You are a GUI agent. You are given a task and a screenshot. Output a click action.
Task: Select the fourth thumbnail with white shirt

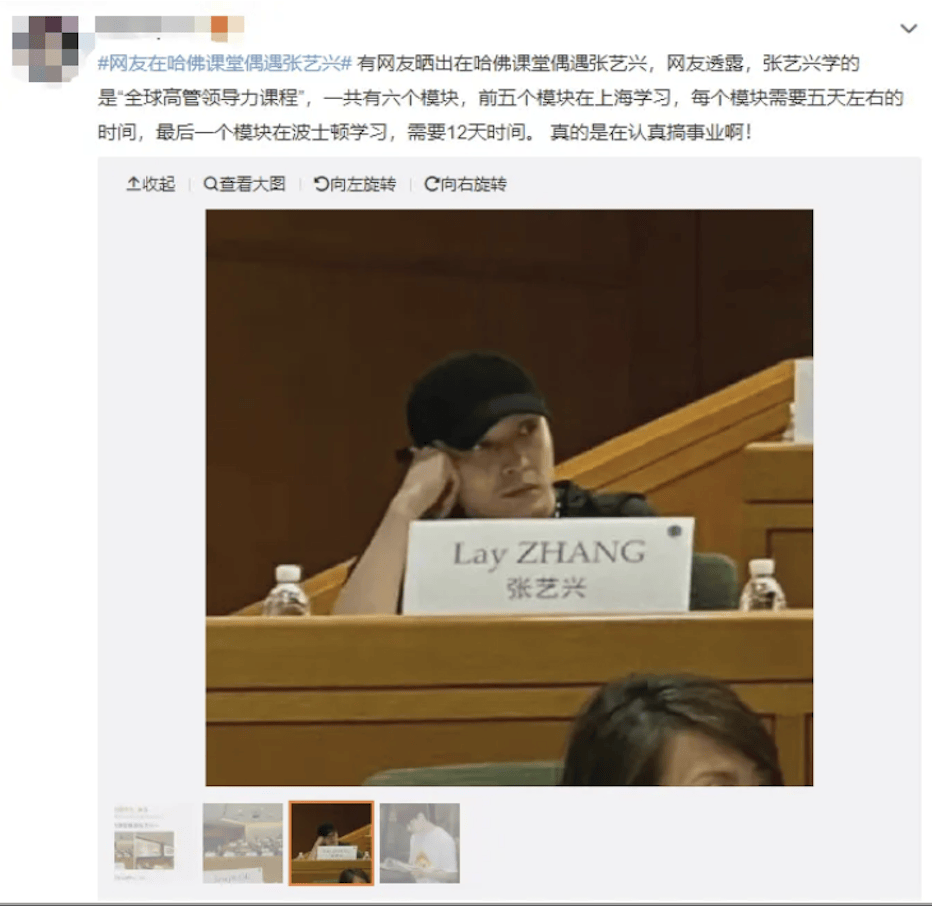coord(420,844)
